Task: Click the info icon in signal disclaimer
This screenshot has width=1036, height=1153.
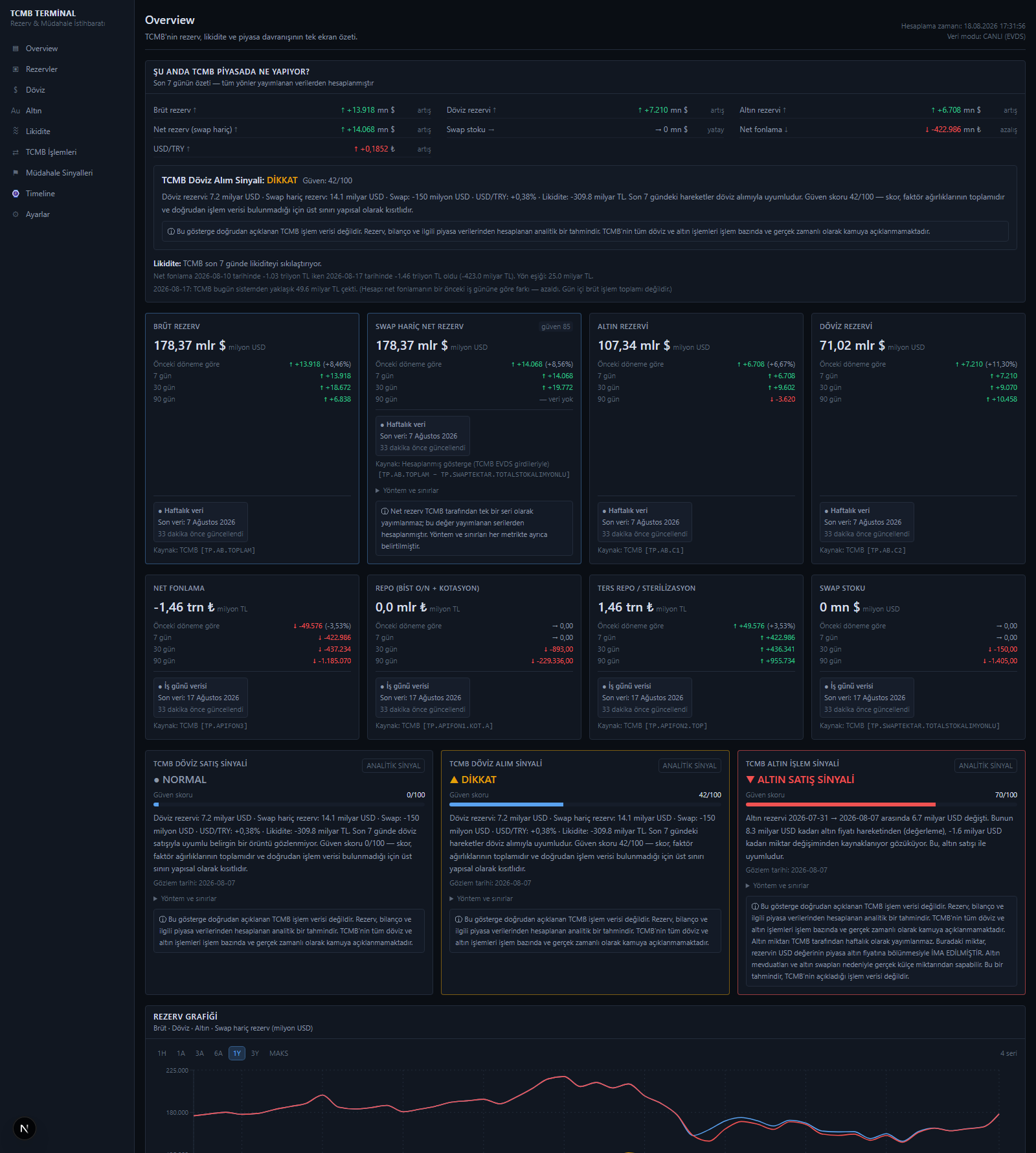Action: [171, 231]
